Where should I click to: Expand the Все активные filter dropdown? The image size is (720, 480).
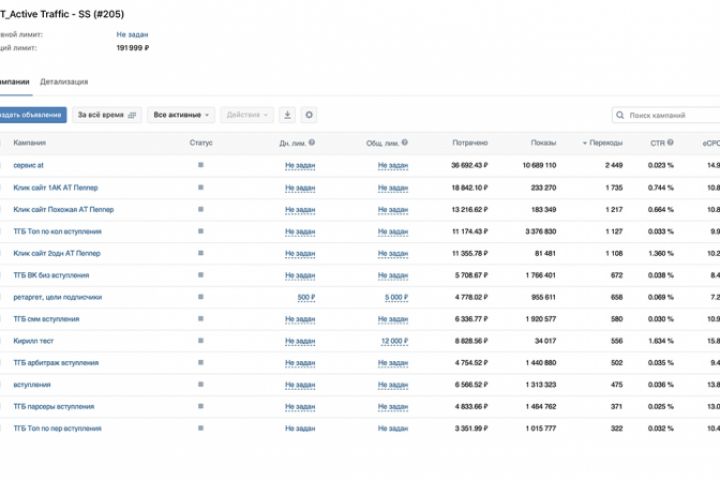pos(181,115)
